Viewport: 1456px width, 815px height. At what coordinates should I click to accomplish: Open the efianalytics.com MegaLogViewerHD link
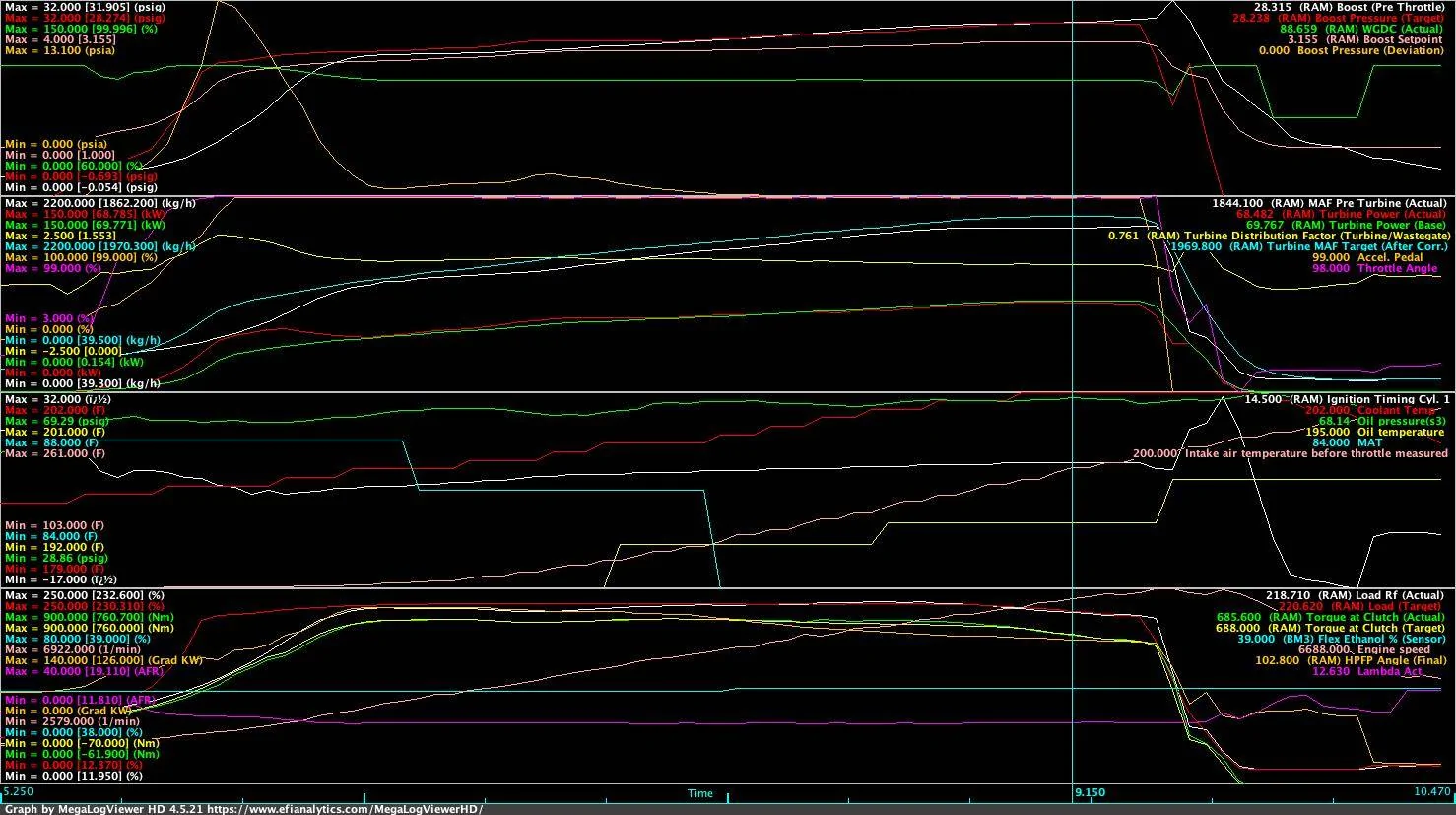tap(345, 808)
